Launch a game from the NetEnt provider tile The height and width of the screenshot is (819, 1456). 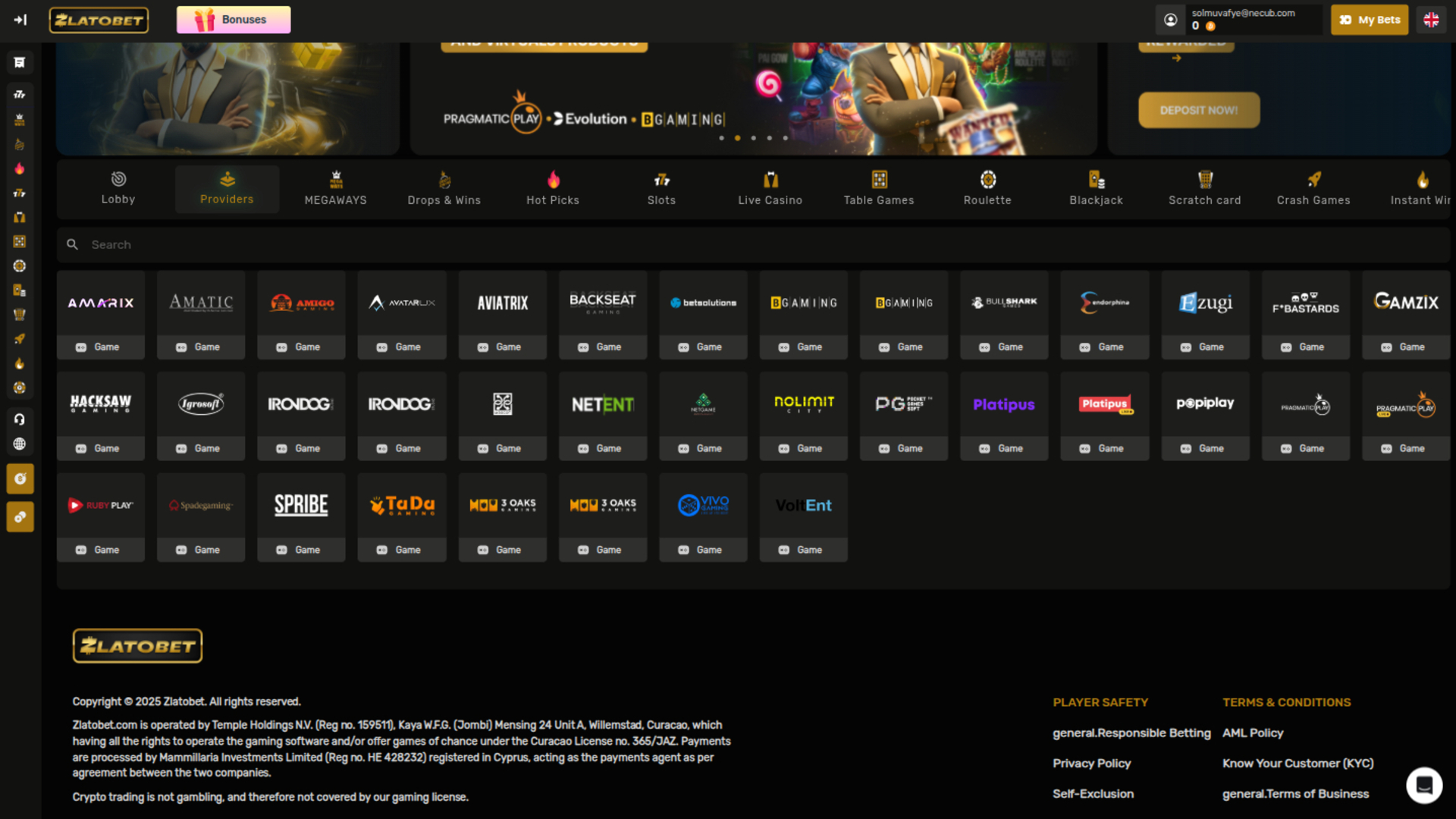pyautogui.click(x=603, y=447)
